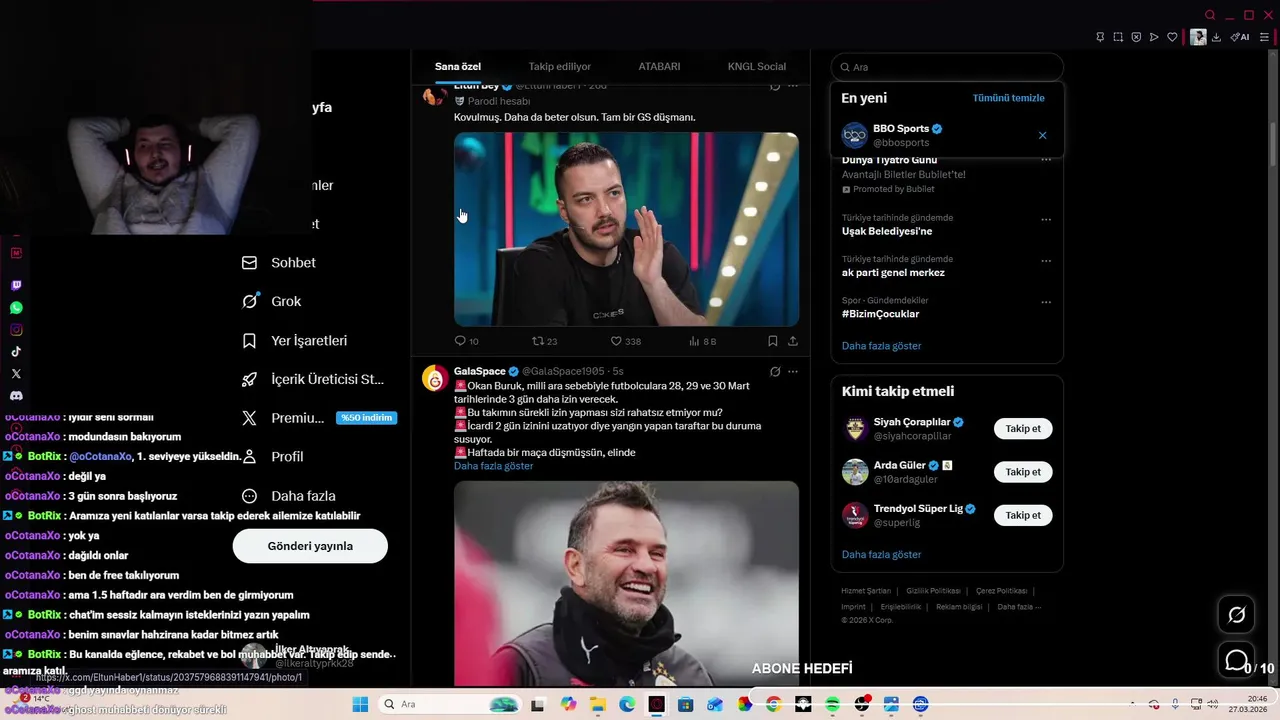Bookmark the Eltun Bey post

click(x=773, y=341)
